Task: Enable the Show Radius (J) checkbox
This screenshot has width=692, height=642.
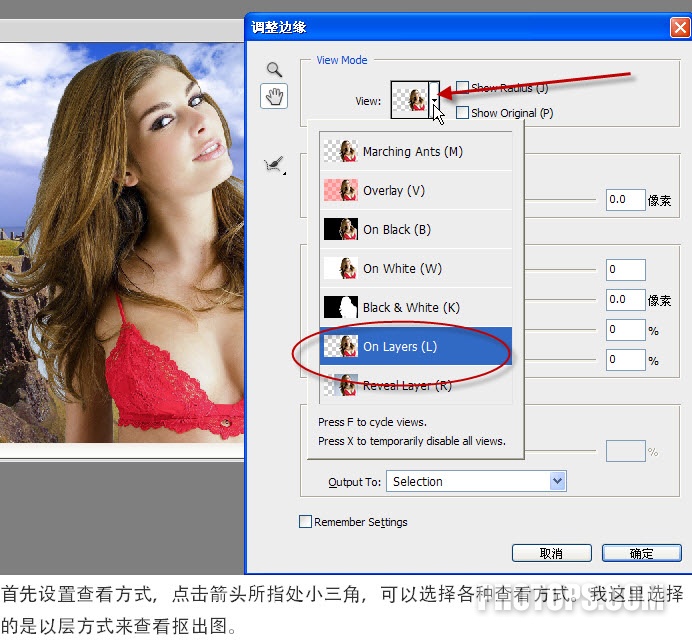Action: (x=462, y=87)
